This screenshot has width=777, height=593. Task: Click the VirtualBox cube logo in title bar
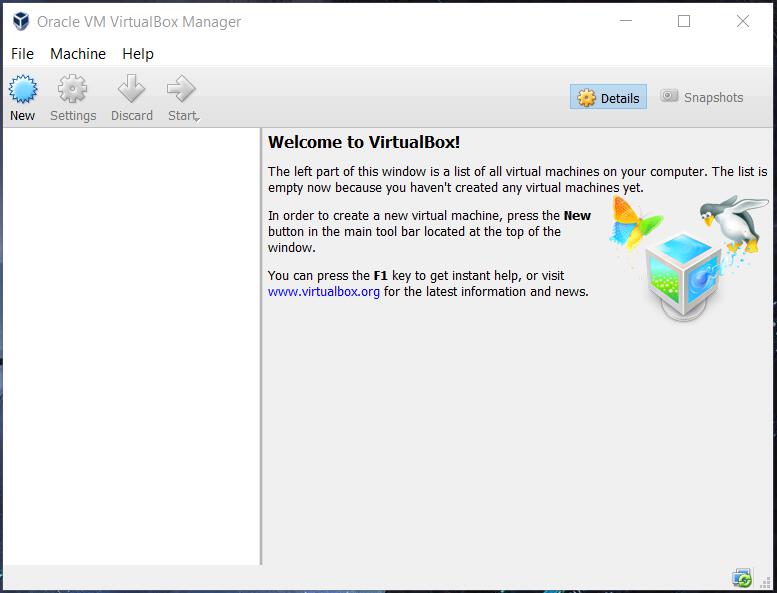pyautogui.click(x=21, y=21)
